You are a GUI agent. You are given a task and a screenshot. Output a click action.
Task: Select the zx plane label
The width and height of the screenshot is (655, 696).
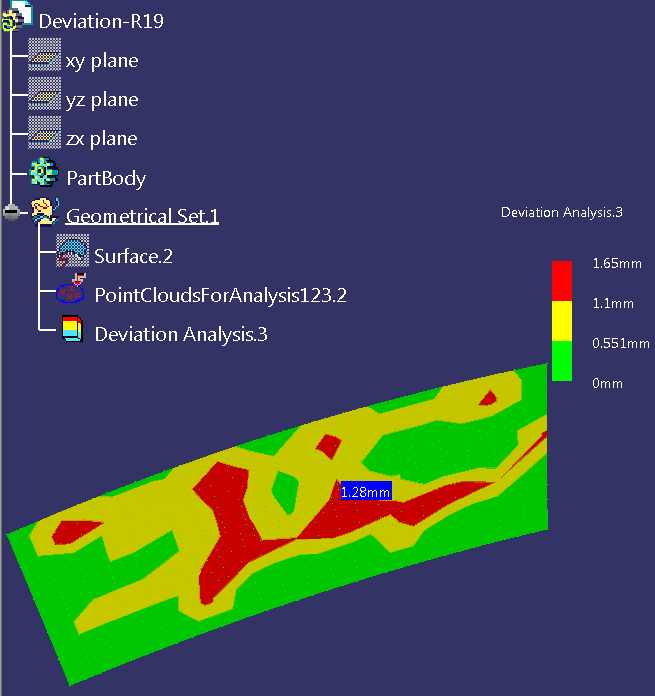click(102, 139)
